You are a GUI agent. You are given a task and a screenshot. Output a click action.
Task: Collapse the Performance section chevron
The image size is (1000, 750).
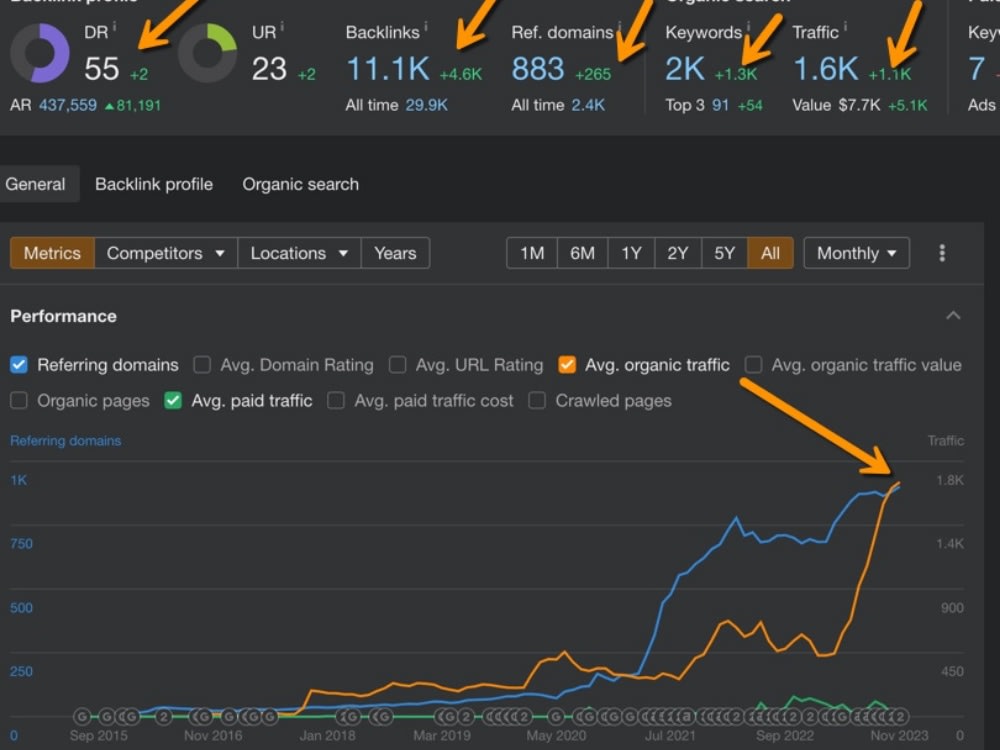coord(953,316)
